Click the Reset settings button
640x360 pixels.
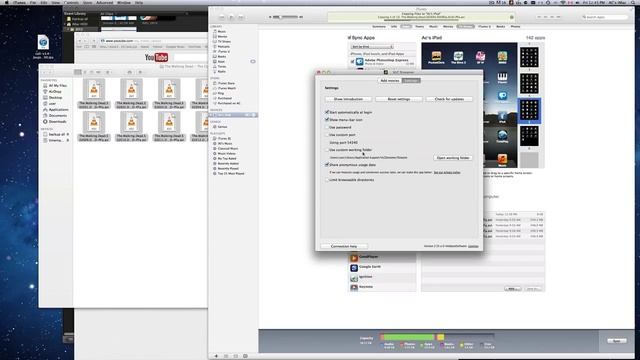click(399, 99)
